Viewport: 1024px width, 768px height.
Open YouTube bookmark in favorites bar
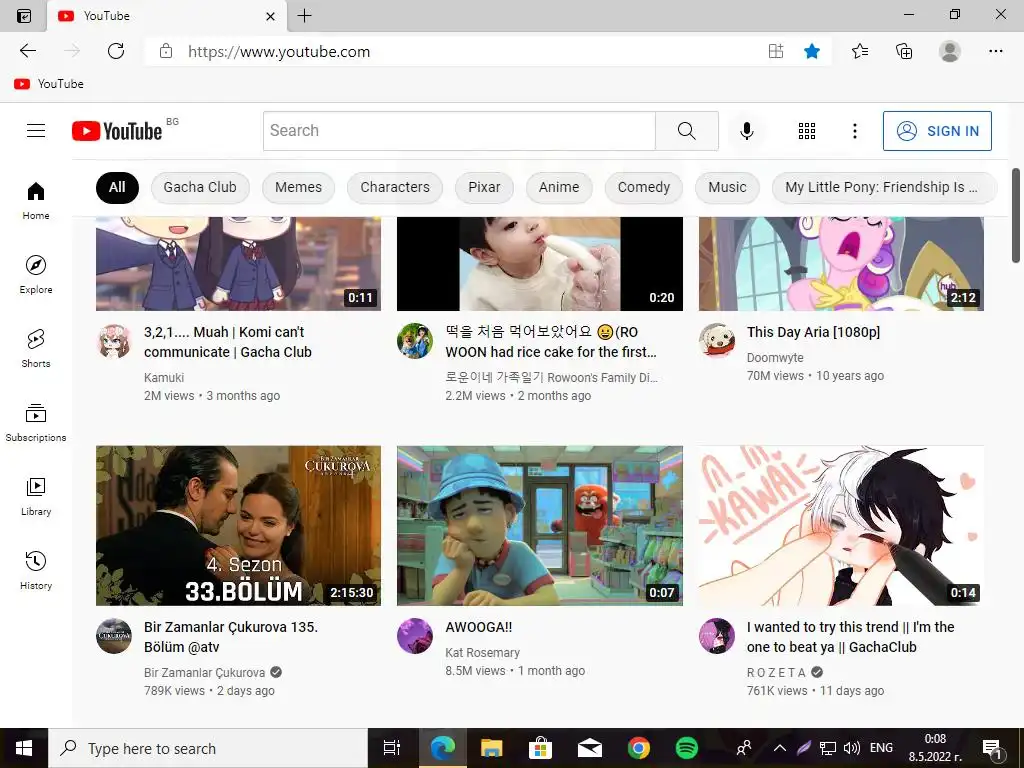pyautogui.click(x=49, y=84)
